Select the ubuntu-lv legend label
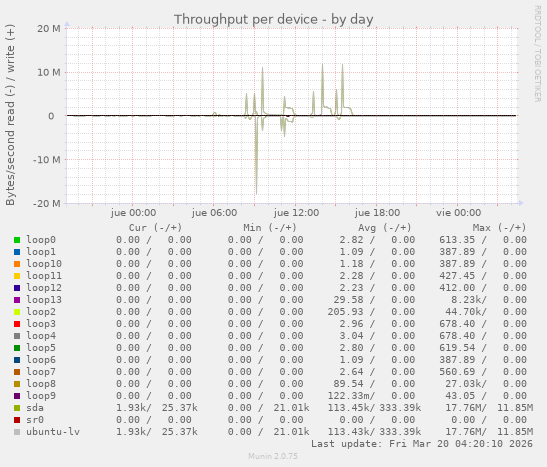Image resolution: width=547 pixels, height=467 pixels. (x=53, y=432)
